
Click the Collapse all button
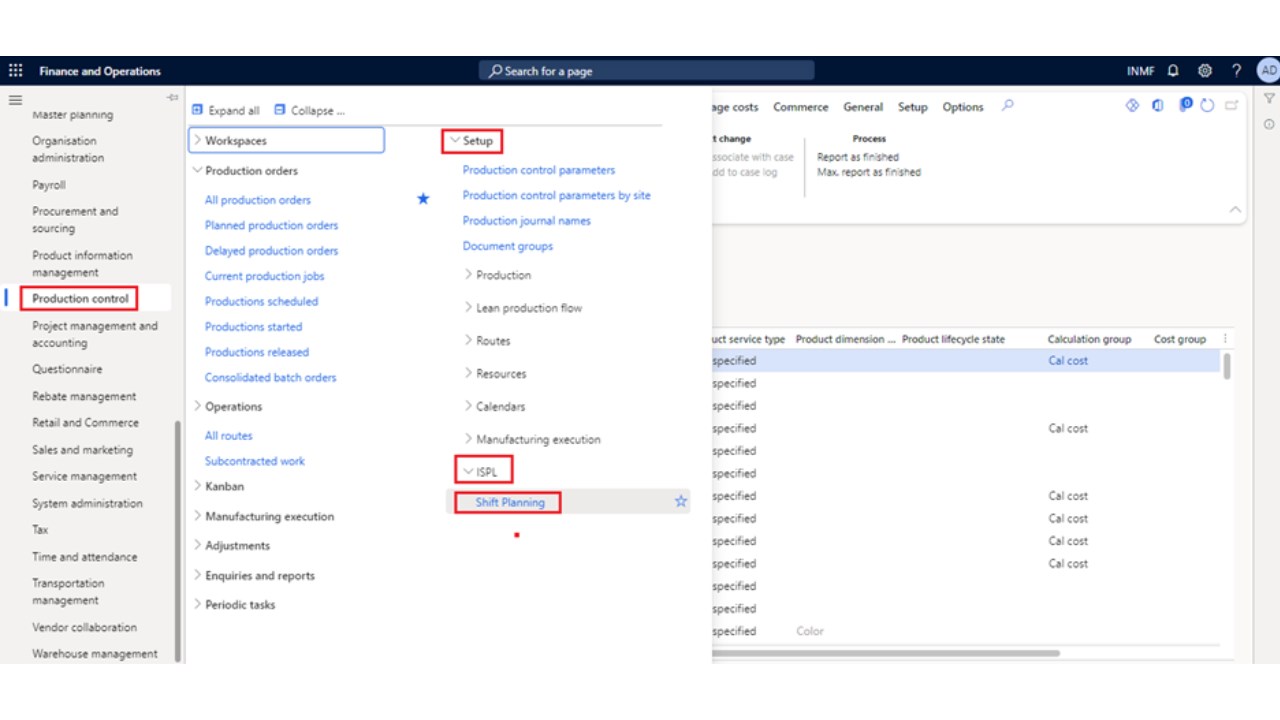click(309, 110)
